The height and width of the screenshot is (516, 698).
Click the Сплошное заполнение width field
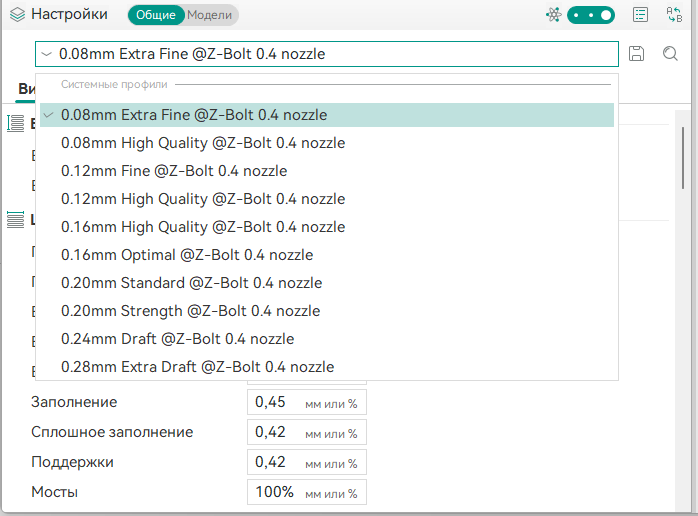coord(307,432)
